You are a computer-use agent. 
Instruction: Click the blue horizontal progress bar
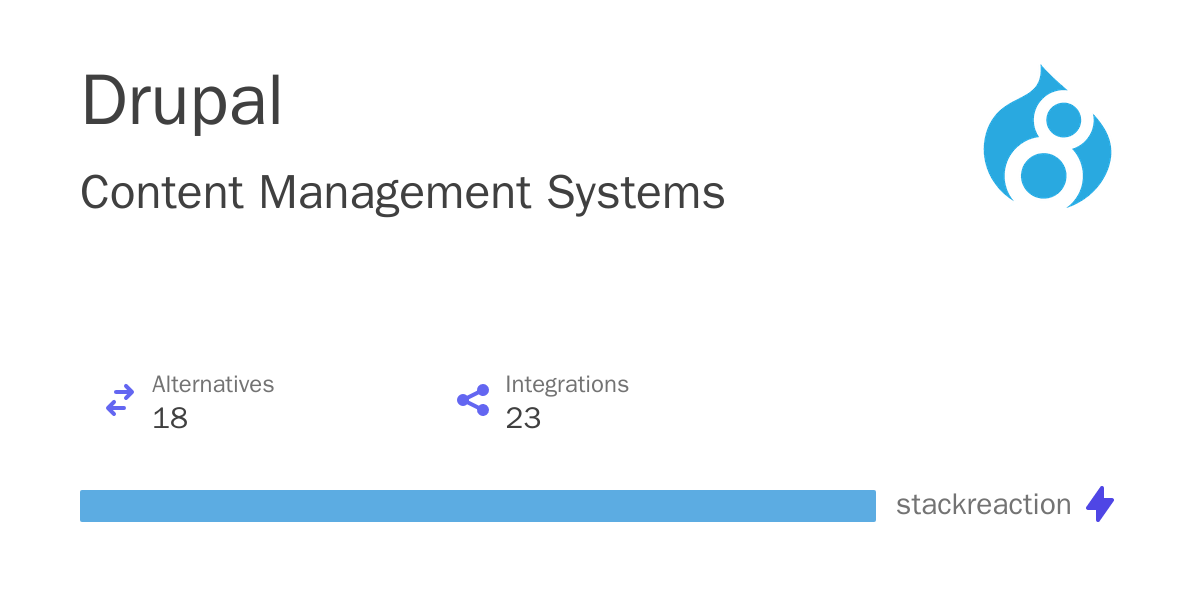point(477,506)
